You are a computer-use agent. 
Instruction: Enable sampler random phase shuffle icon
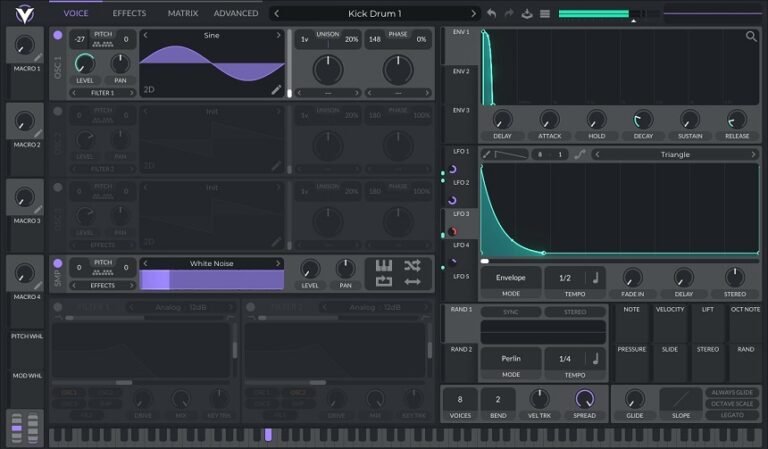coord(412,266)
